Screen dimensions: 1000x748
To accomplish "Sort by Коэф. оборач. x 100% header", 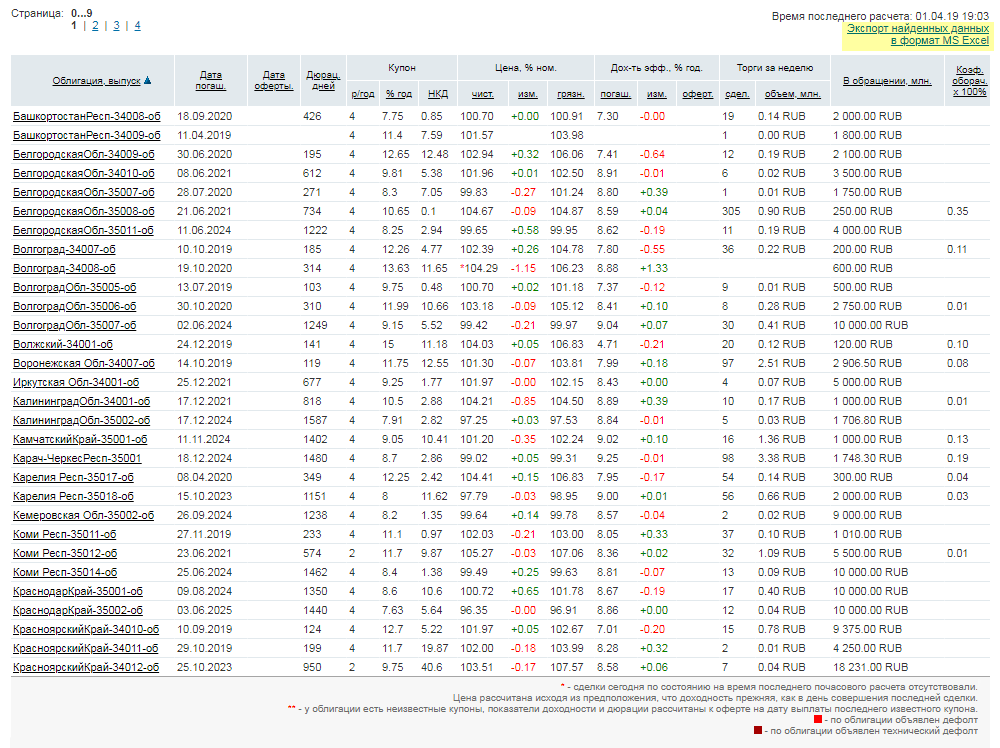I will click(969, 81).
